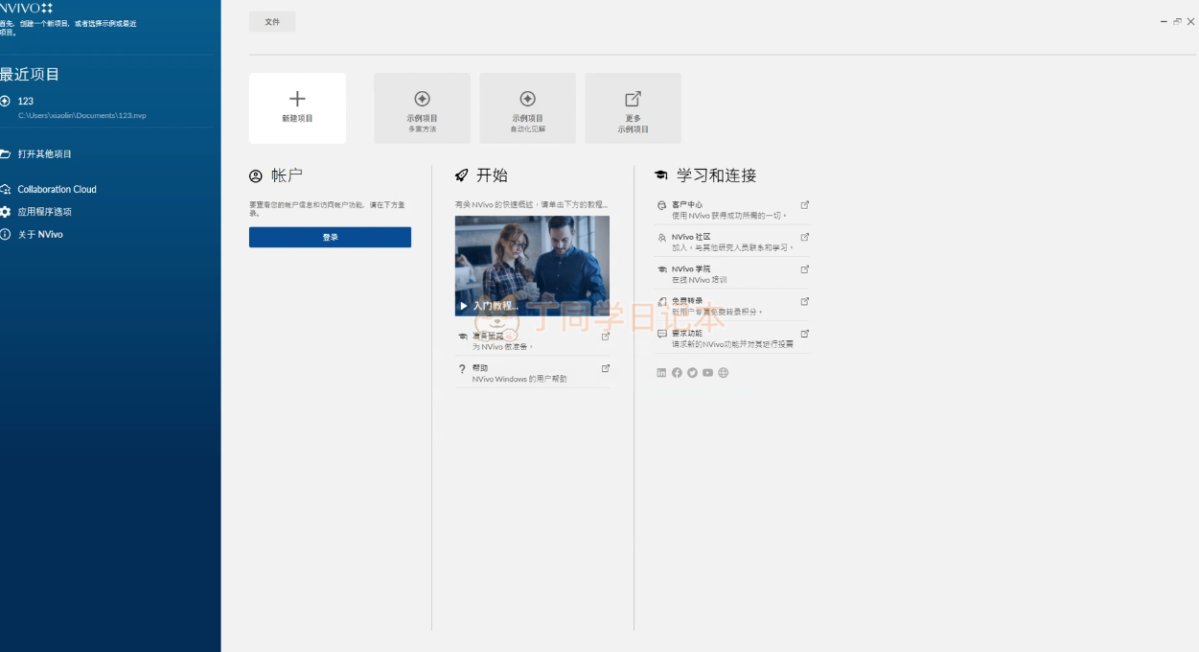Open the 文件 menu
The image size is (1199, 652).
(x=272, y=22)
